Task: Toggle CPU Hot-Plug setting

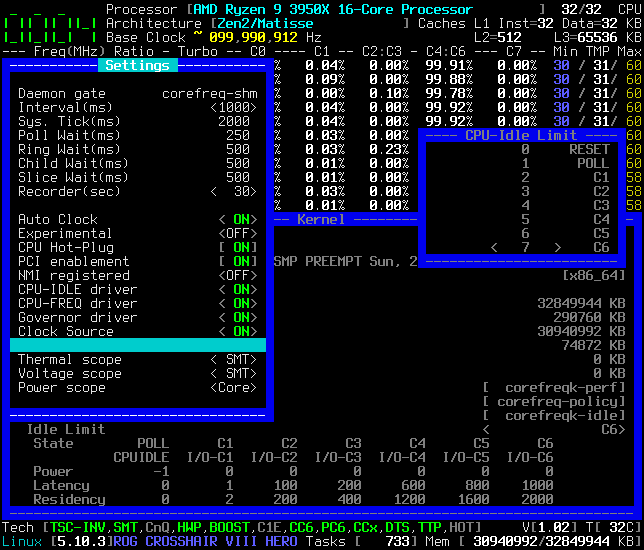Action: pos(238,247)
